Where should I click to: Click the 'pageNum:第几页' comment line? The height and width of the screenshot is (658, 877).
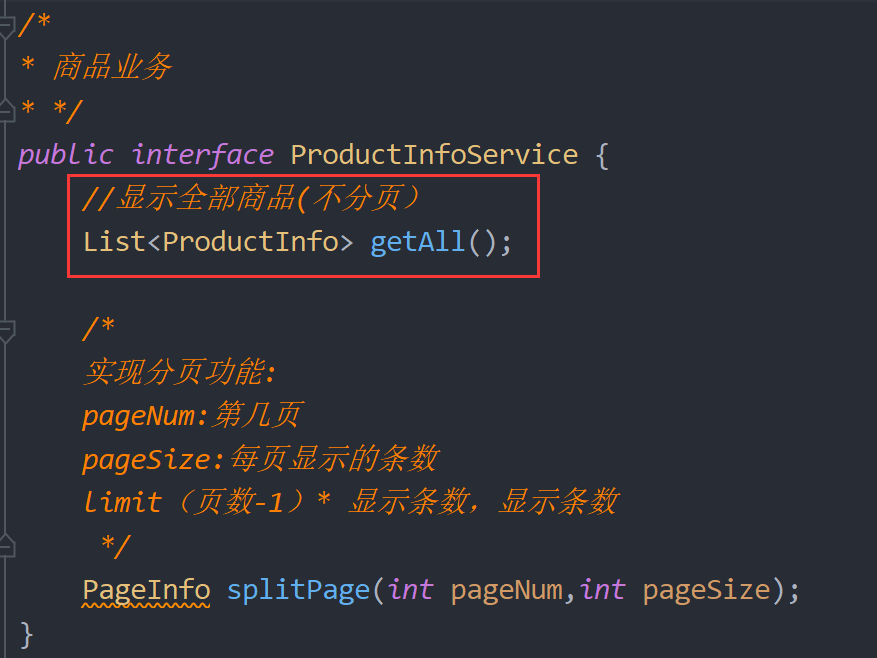coord(193,415)
